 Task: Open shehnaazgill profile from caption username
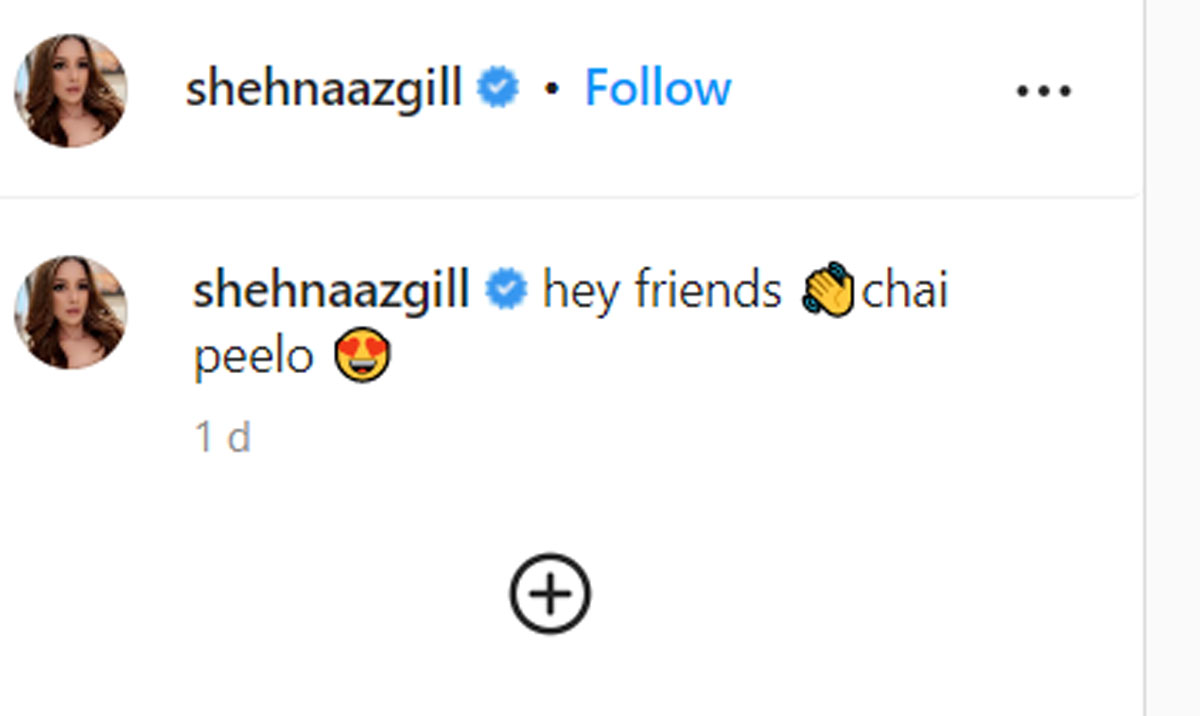click(x=331, y=292)
